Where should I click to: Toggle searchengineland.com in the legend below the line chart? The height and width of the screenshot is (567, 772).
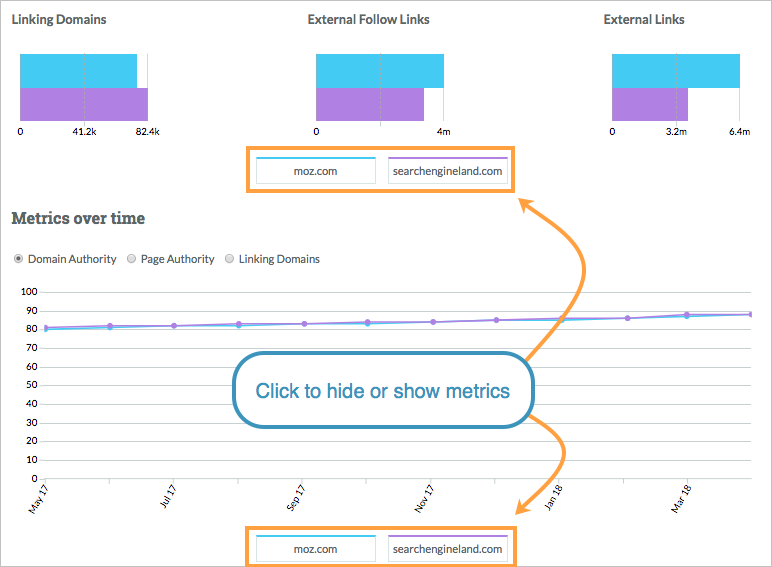pyautogui.click(x=448, y=549)
